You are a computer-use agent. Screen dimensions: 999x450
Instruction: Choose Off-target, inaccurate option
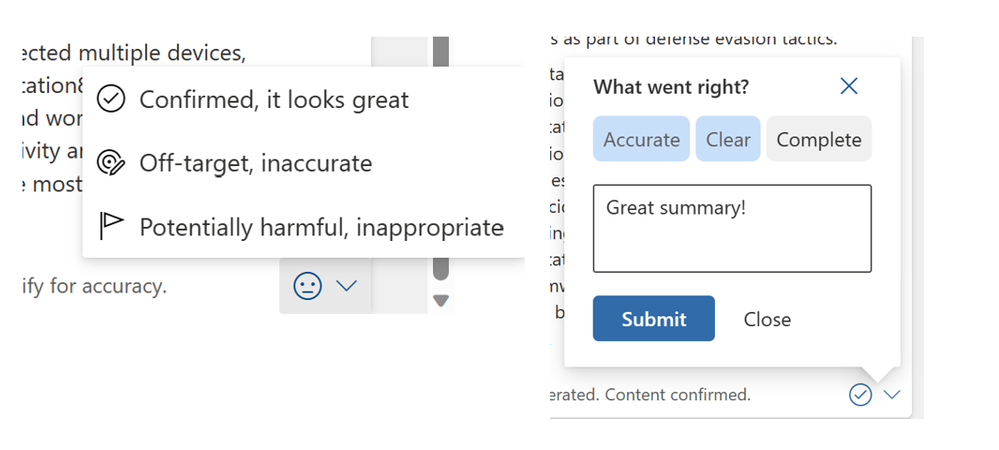click(255, 163)
